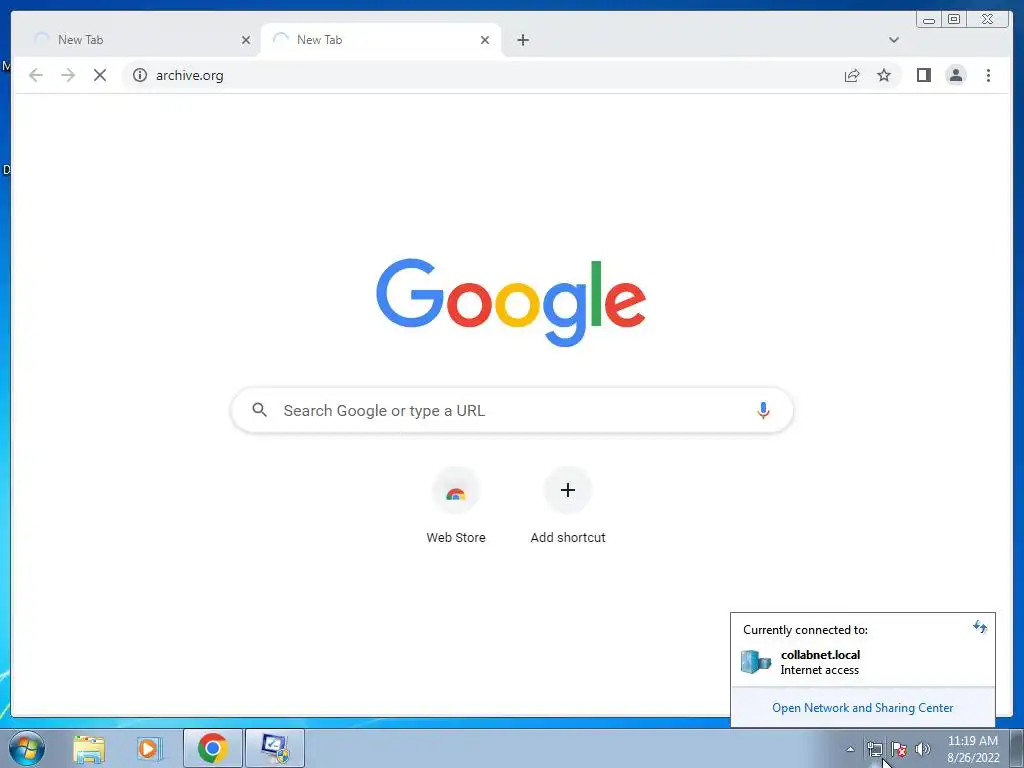Close the active second New Tab
The width and height of the screenshot is (1024, 768).
pyautogui.click(x=485, y=40)
